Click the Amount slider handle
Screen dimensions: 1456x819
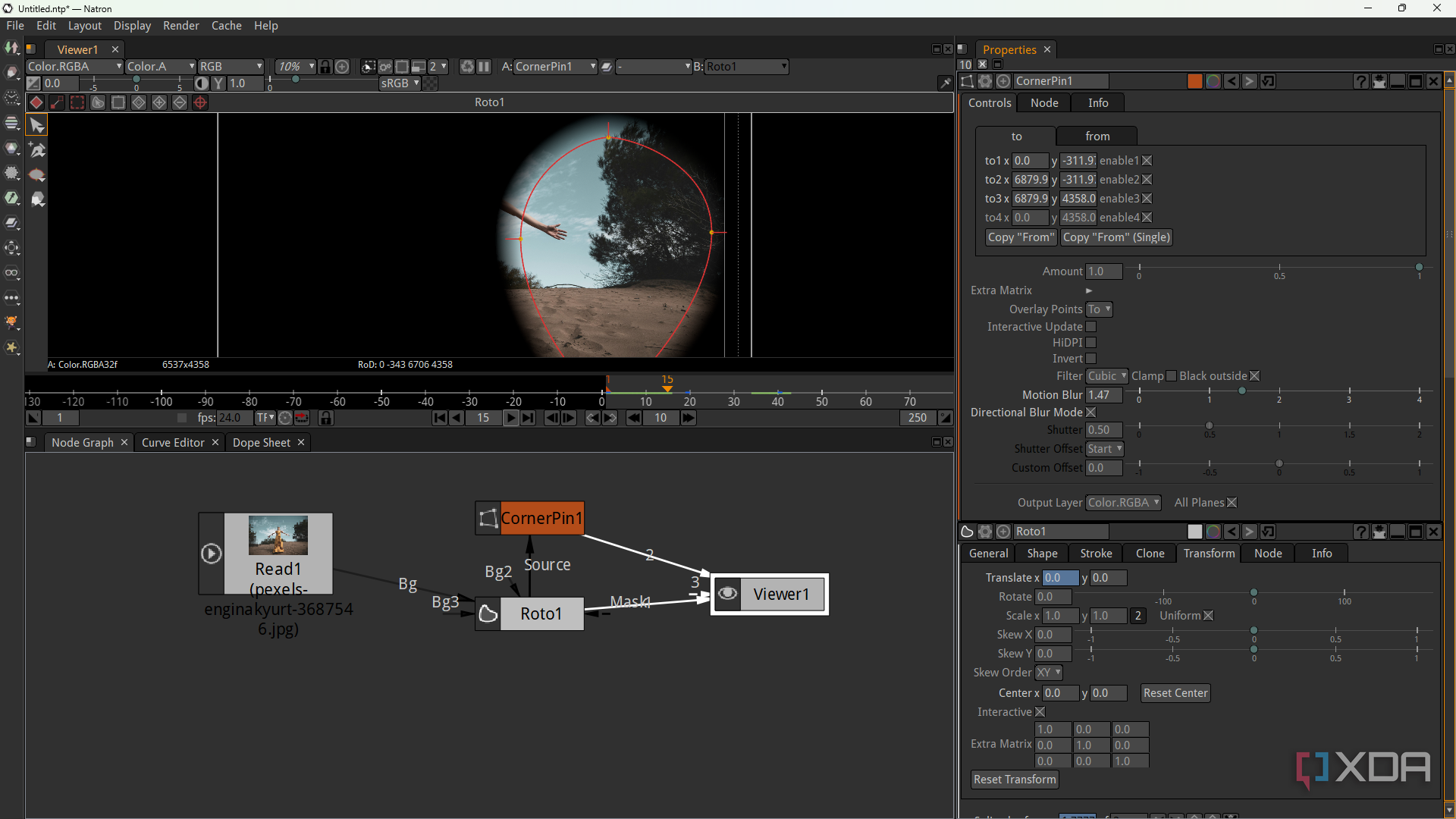tap(1419, 268)
